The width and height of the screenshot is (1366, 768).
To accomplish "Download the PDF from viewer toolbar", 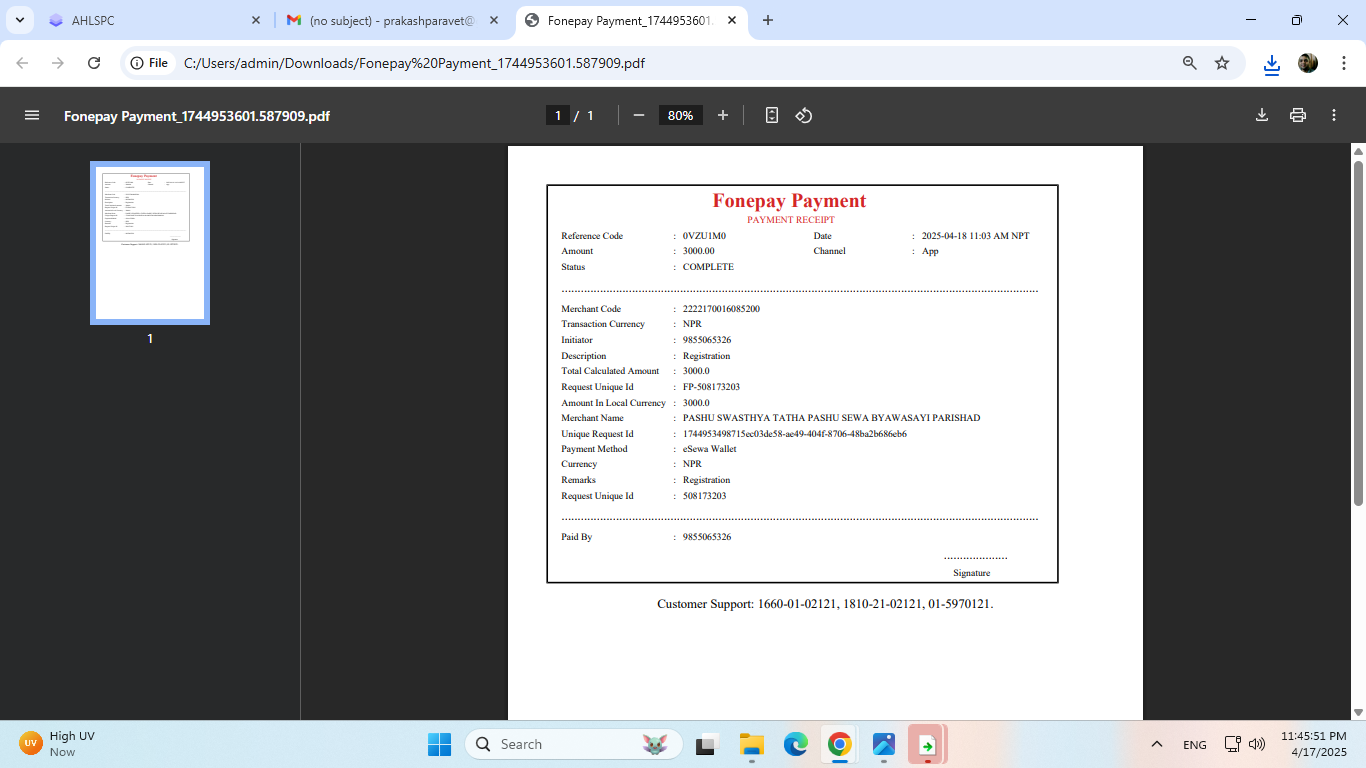I will click(1262, 115).
